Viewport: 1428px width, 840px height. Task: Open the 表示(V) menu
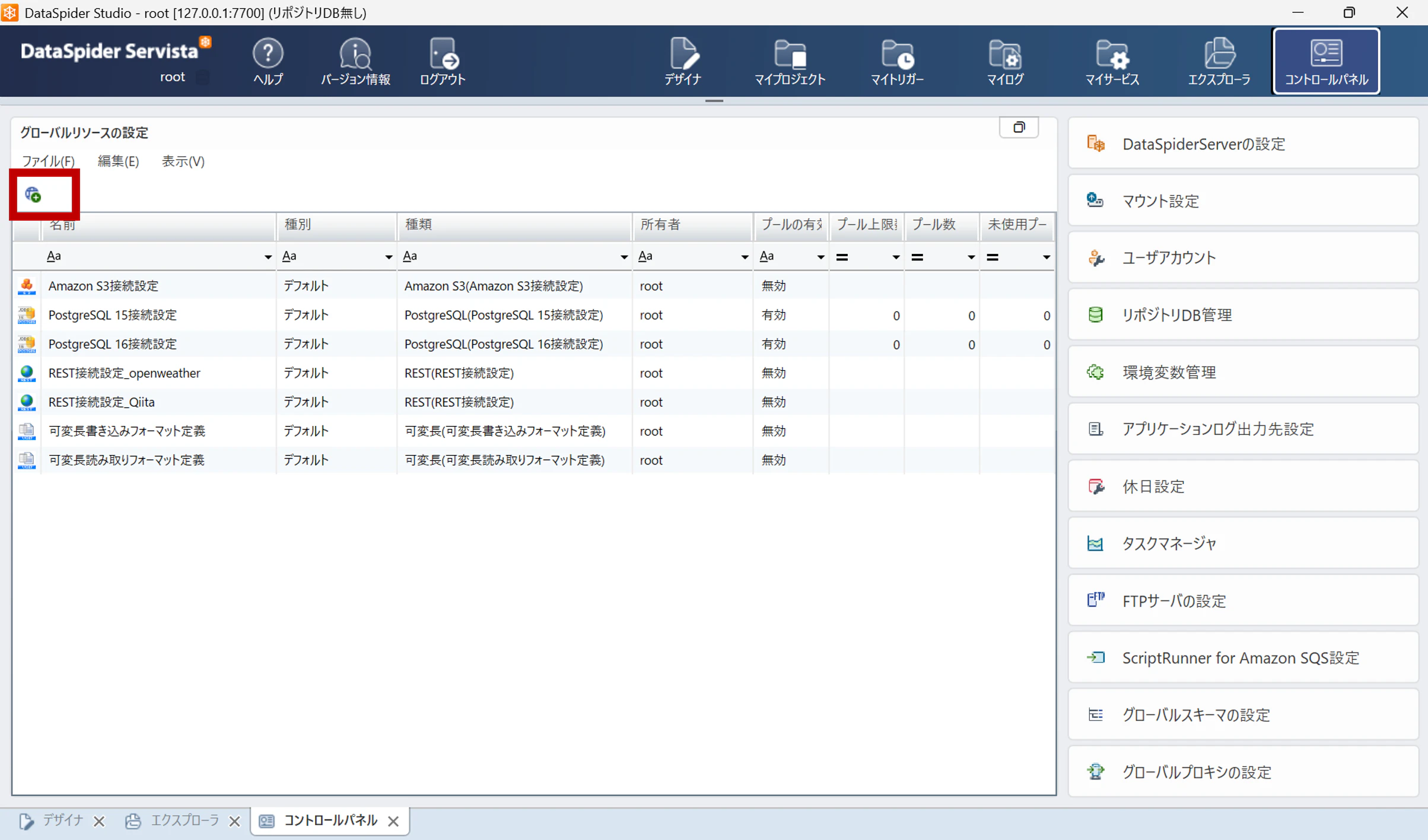[x=183, y=161]
